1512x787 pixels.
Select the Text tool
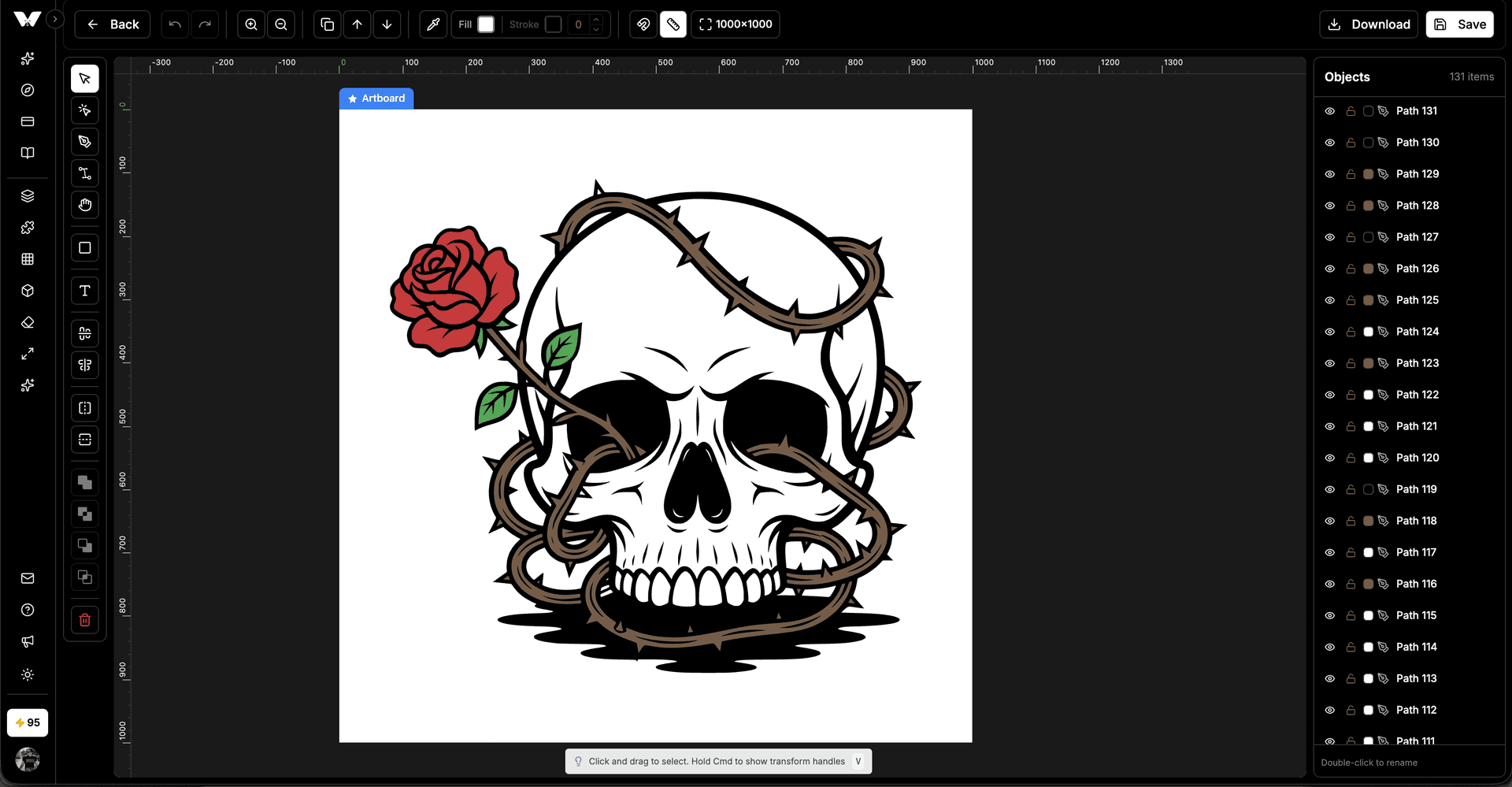[85, 291]
